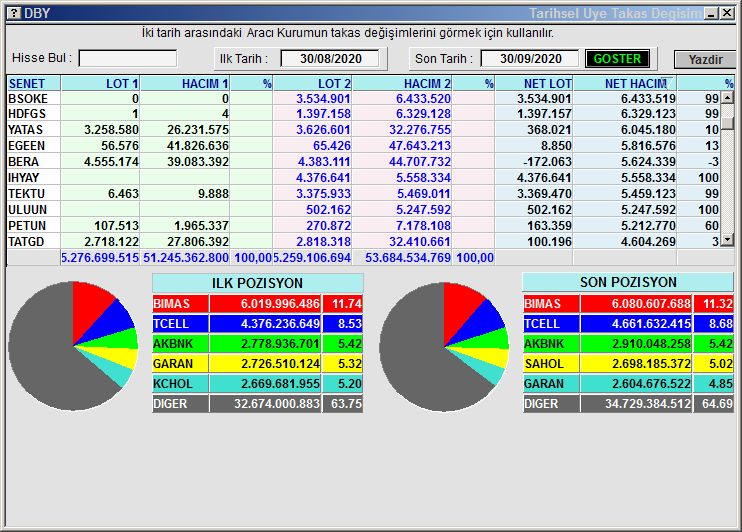This screenshot has width=742, height=532.
Task: Click the right SON POZISYON pie chart
Action: click(444, 347)
